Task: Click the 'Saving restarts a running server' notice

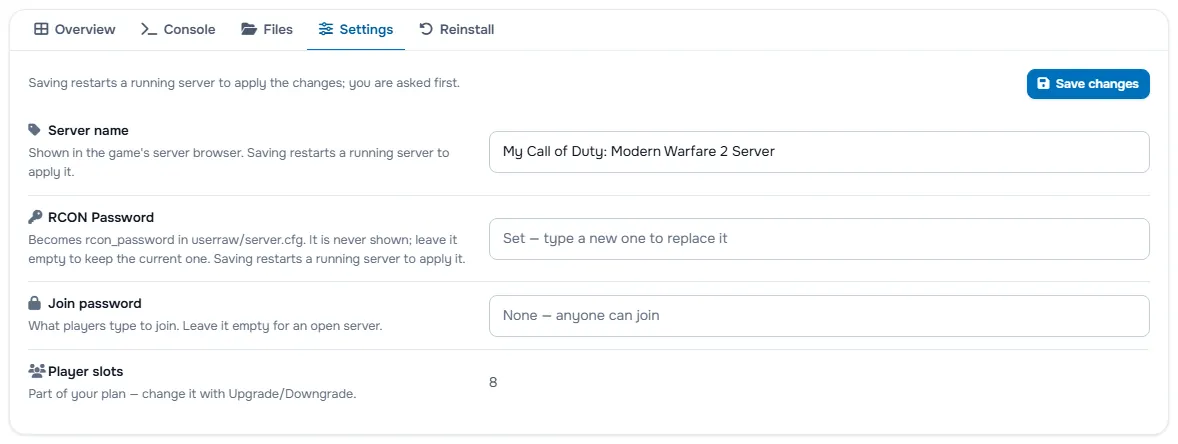Action: coord(244,83)
